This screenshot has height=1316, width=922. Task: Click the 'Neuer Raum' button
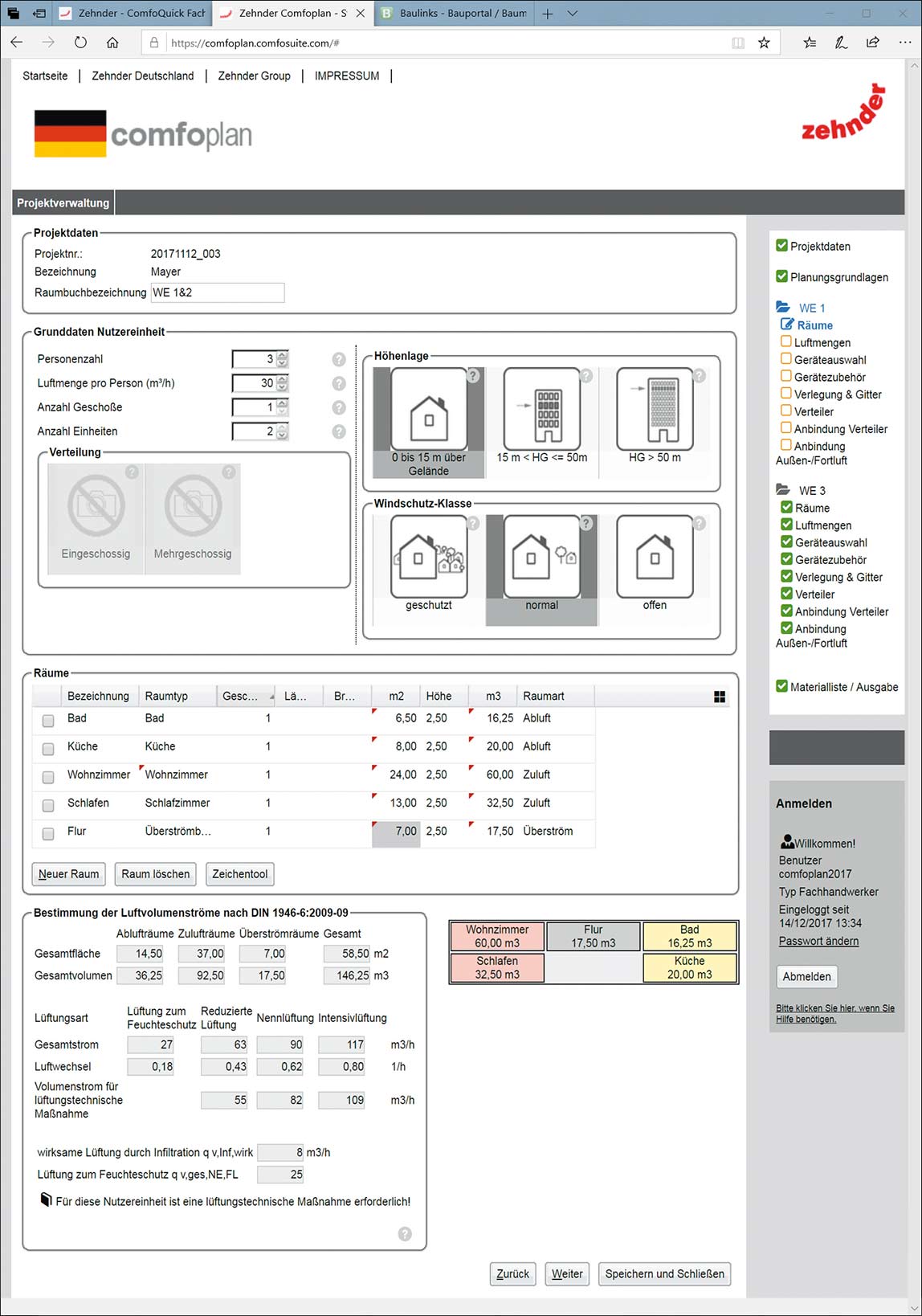point(69,874)
